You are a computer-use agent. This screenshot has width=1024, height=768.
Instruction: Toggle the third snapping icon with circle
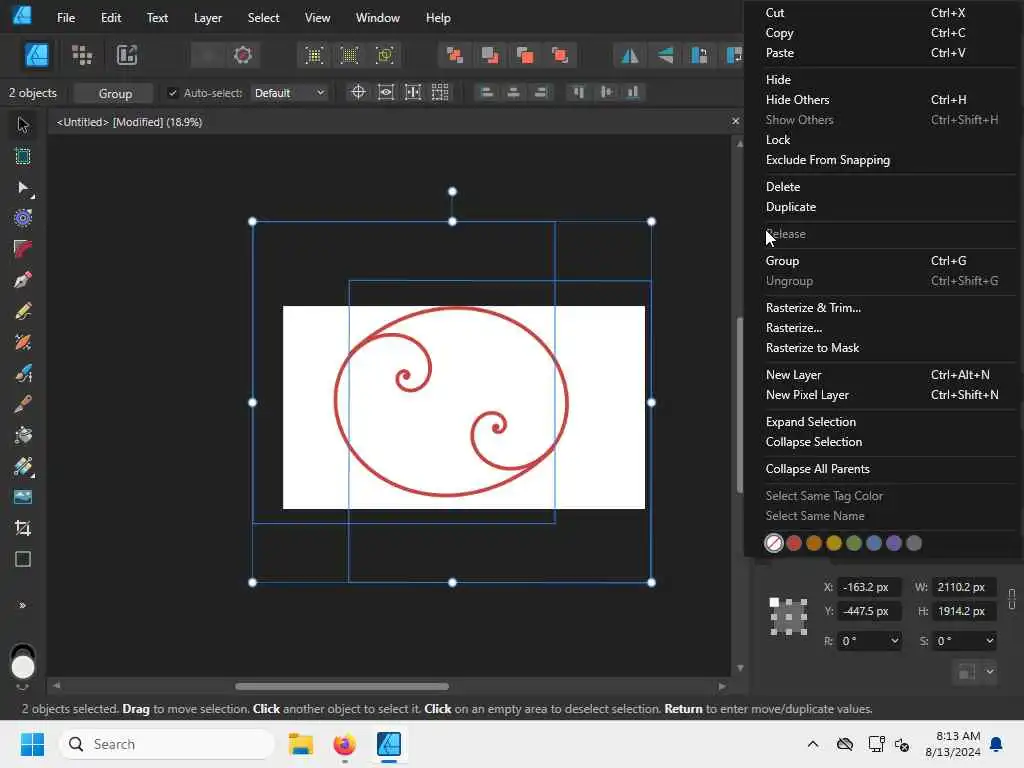(385, 56)
